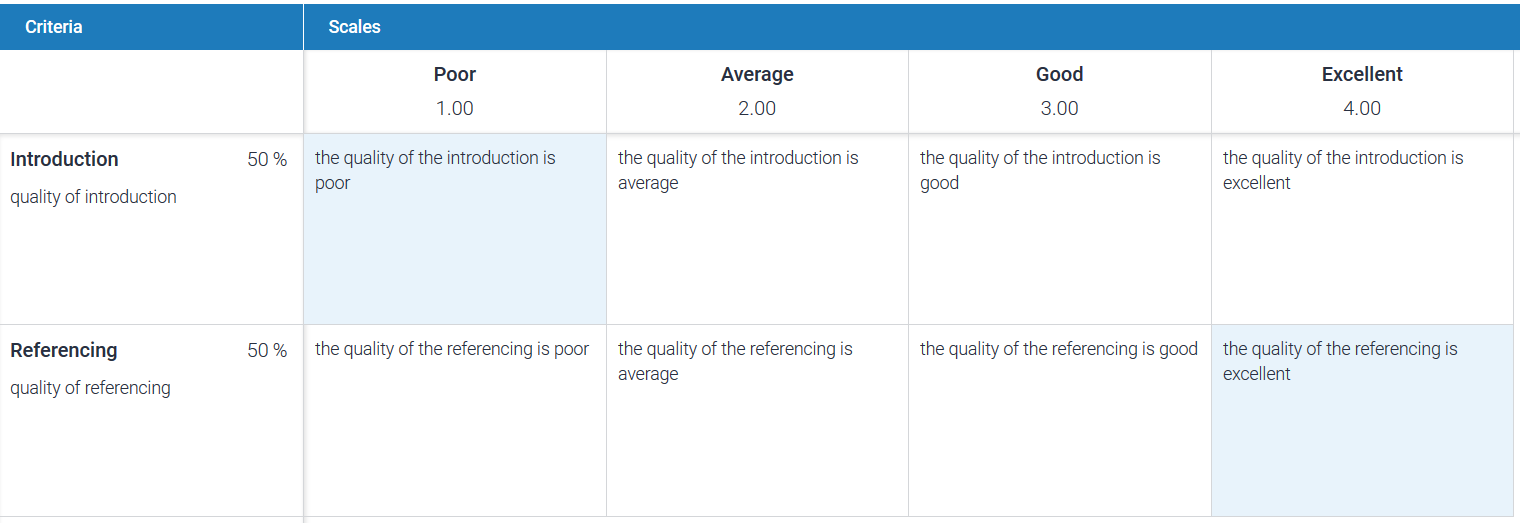
Task: Select the Excellent rating for Referencing
Action: tap(1362, 420)
